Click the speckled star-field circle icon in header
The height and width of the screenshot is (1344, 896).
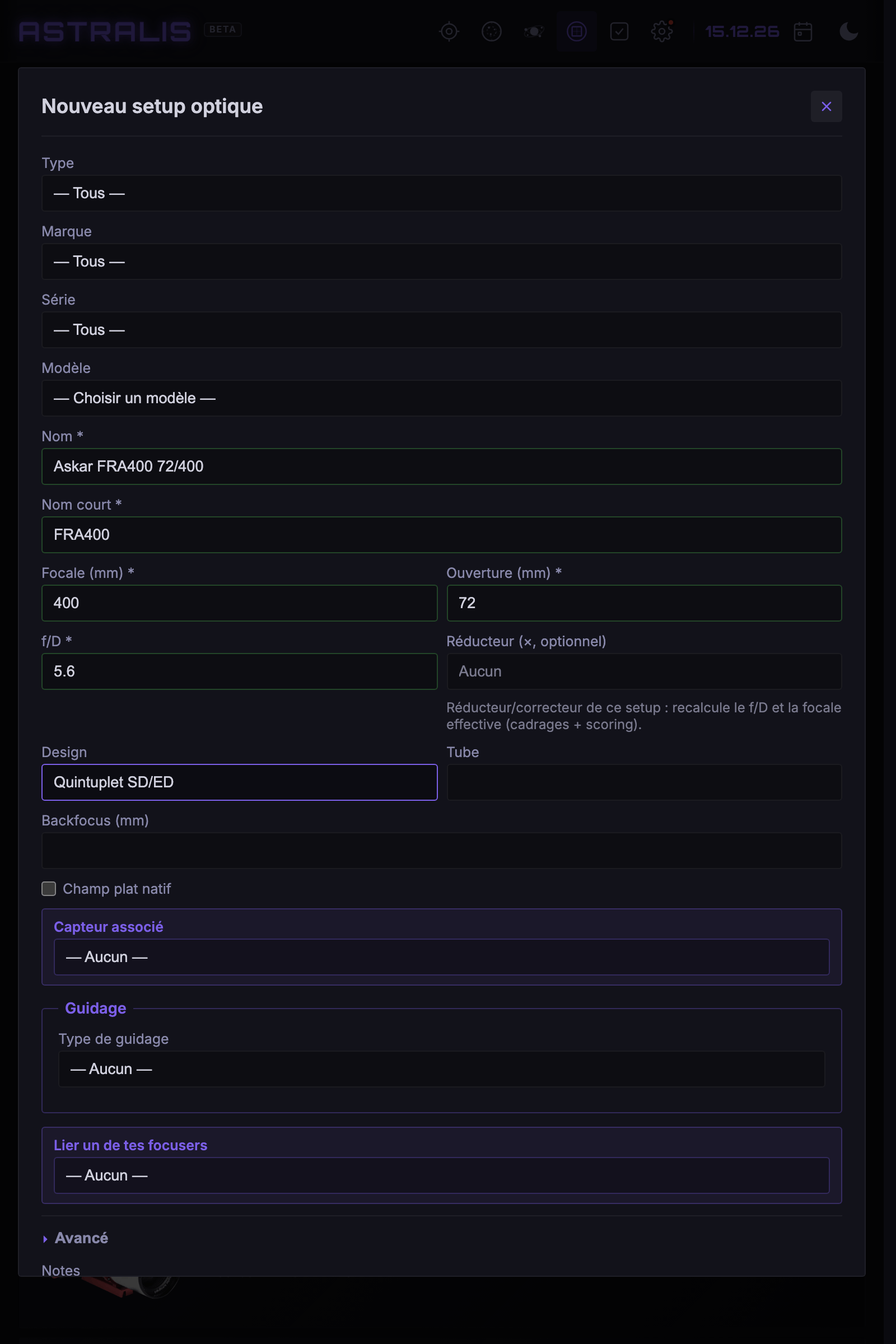(x=492, y=31)
